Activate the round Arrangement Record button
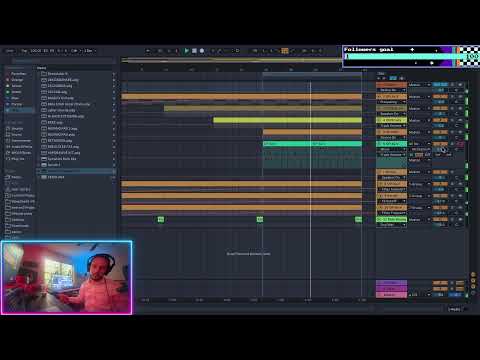This screenshot has width=480, height=360. [x=202, y=51]
